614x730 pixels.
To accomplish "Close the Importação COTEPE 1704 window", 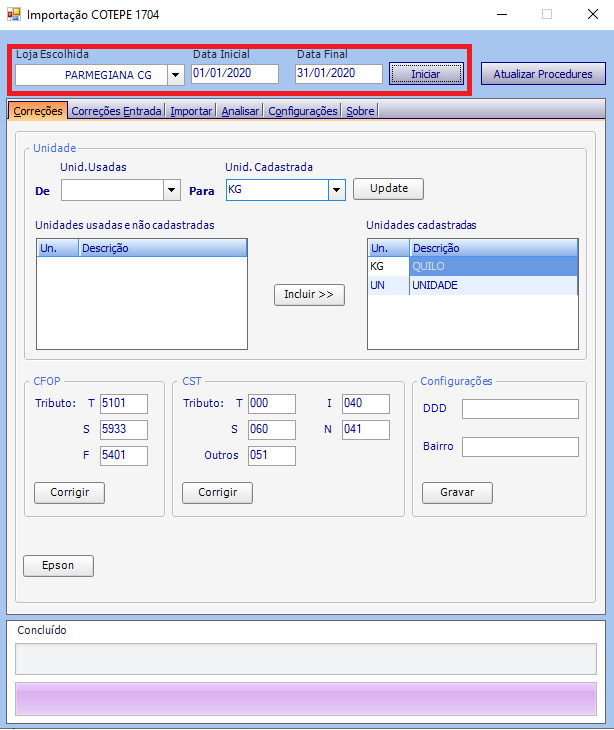I will click(593, 14).
